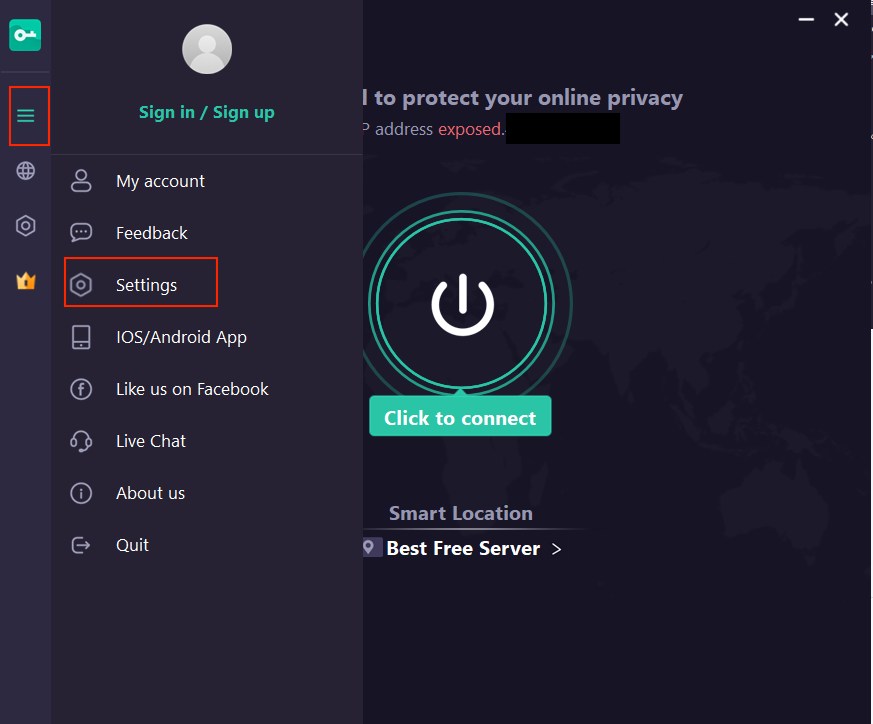This screenshot has width=873, height=724.
Task: Click the profile avatar picture
Action: click(207, 49)
